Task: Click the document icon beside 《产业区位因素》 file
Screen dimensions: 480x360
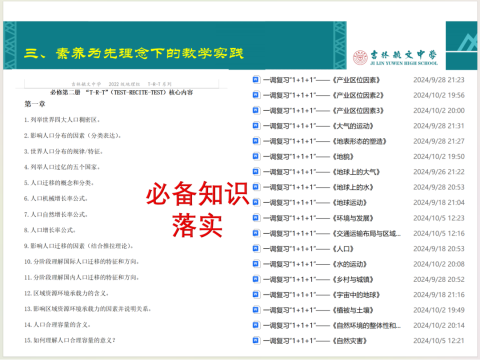Action: pyautogui.click(x=256, y=80)
